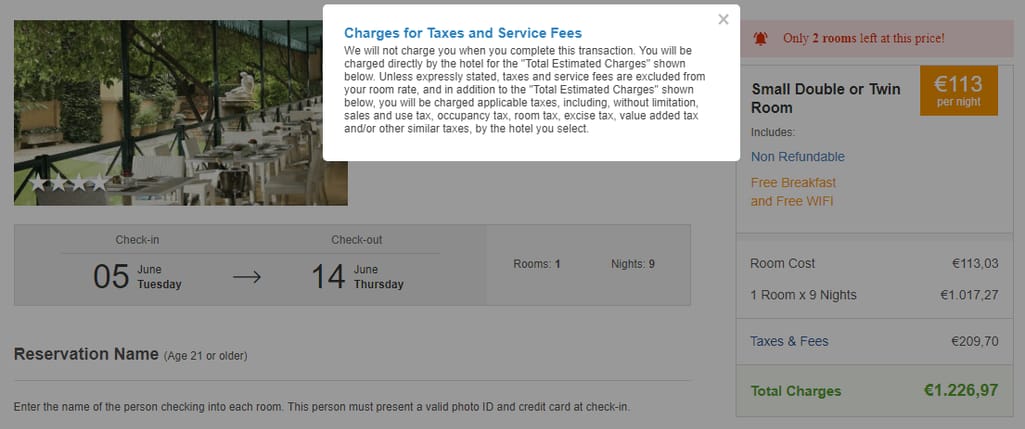Click the red alarm bell icon
Screen dimensions: 1025x429
click(x=760, y=39)
